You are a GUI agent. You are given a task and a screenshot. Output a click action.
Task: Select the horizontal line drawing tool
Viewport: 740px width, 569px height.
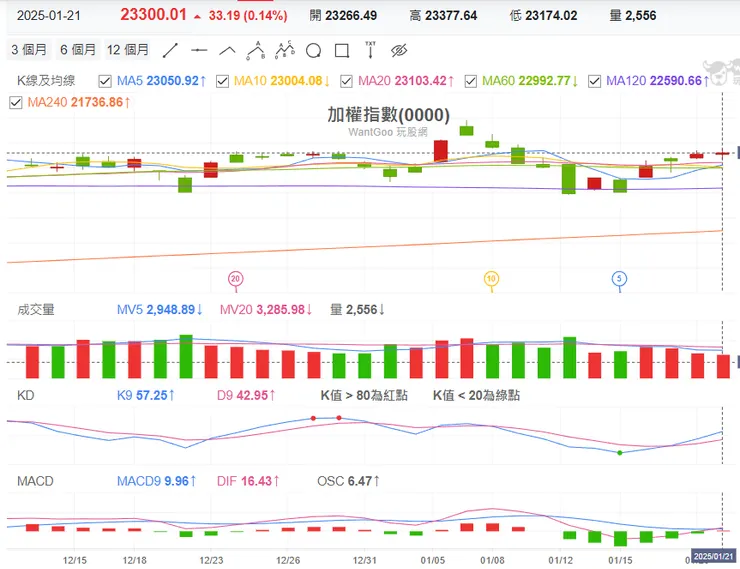(199, 50)
